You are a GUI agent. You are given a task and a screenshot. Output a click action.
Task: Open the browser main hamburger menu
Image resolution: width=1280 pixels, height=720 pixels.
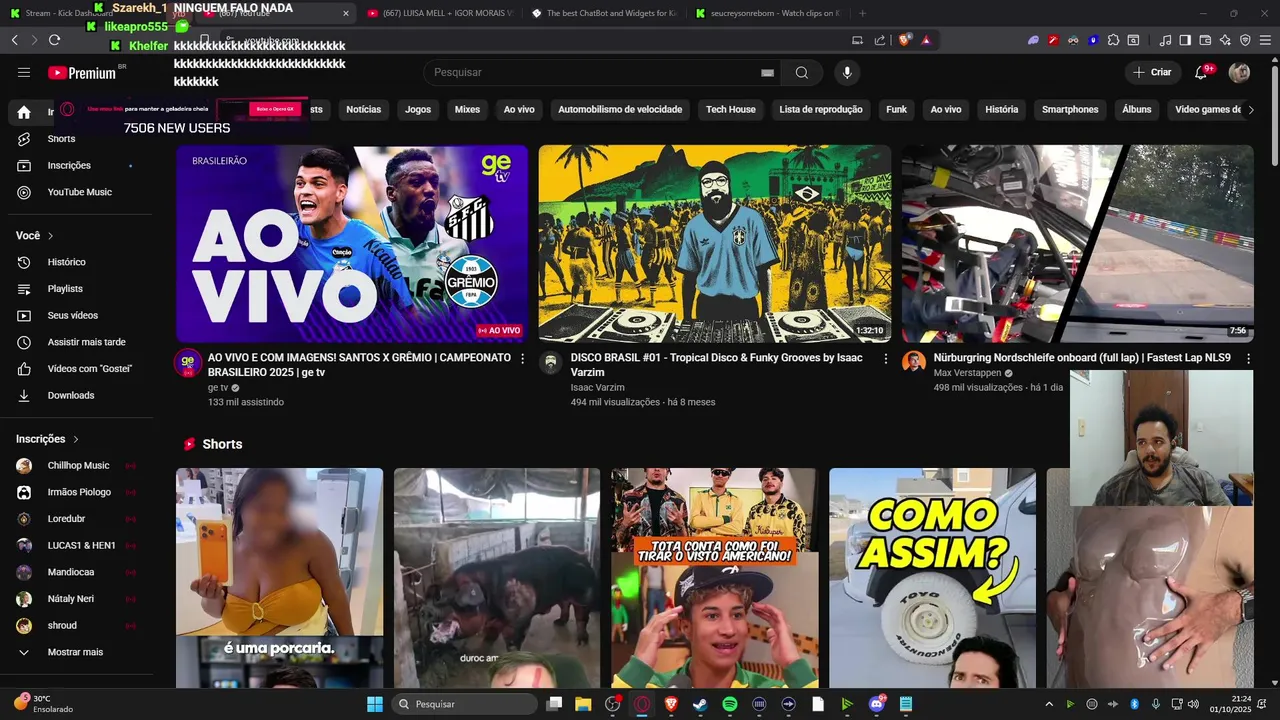tap(1265, 40)
